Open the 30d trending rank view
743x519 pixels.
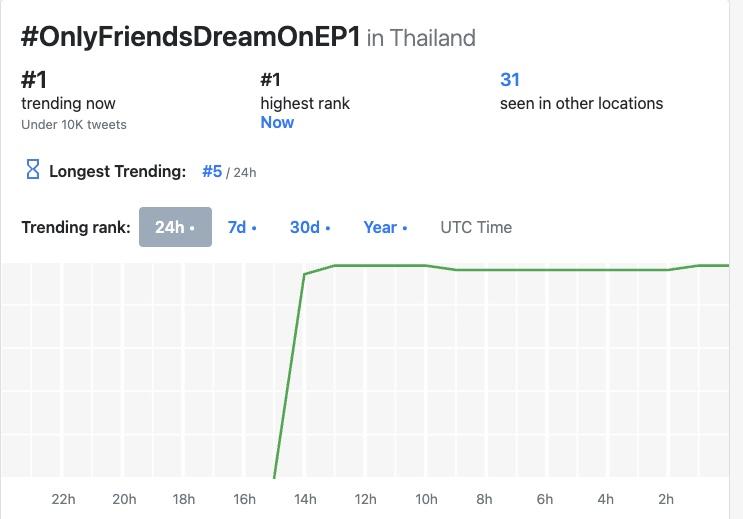pyautogui.click(x=310, y=227)
